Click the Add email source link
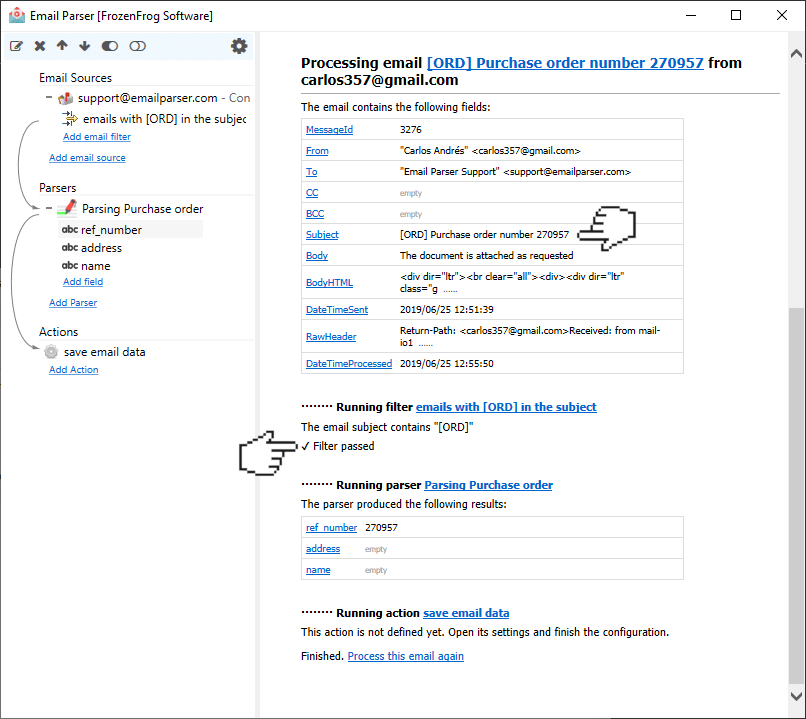The height and width of the screenshot is (719, 806). (87, 158)
